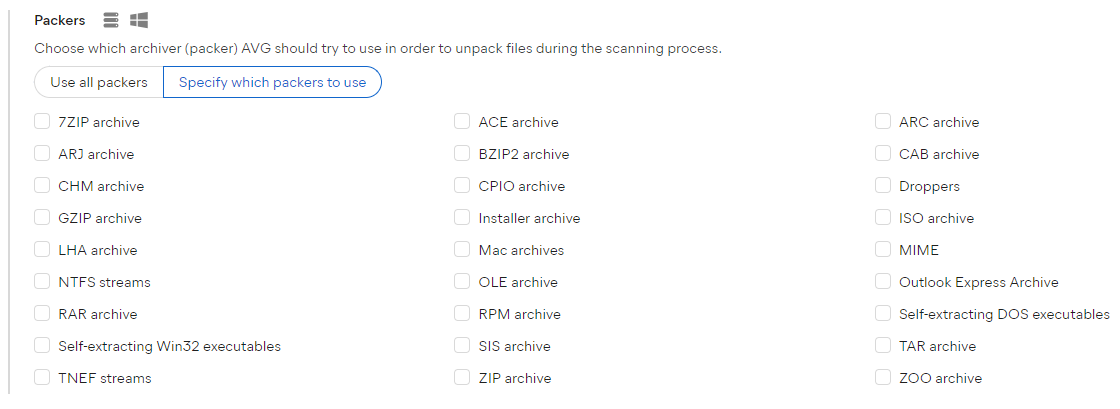This screenshot has width=1120, height=409.
Task: Enable the 7ZIP archive checkbox
Action: click(x=42, y=122)
